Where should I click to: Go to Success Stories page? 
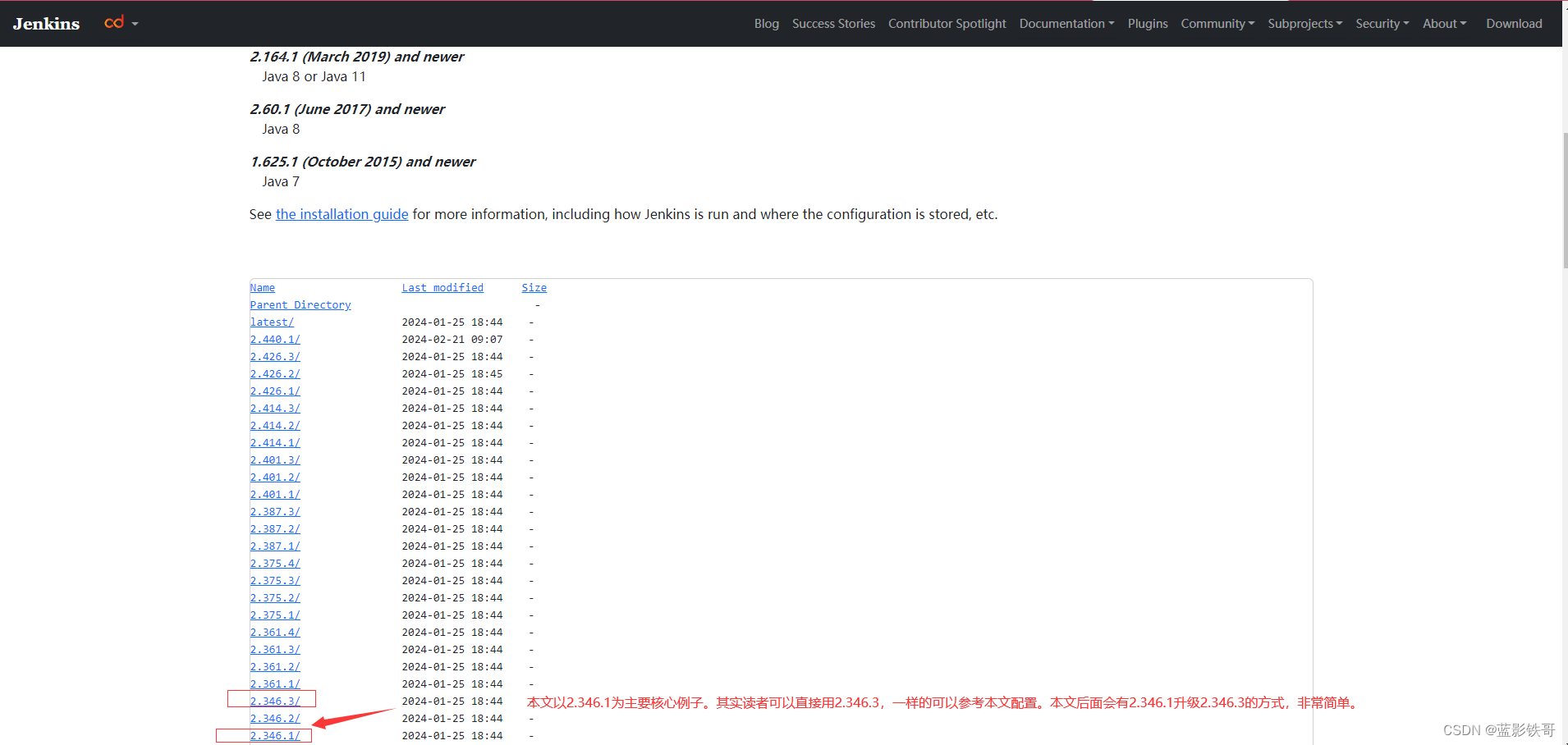(833, 24)
